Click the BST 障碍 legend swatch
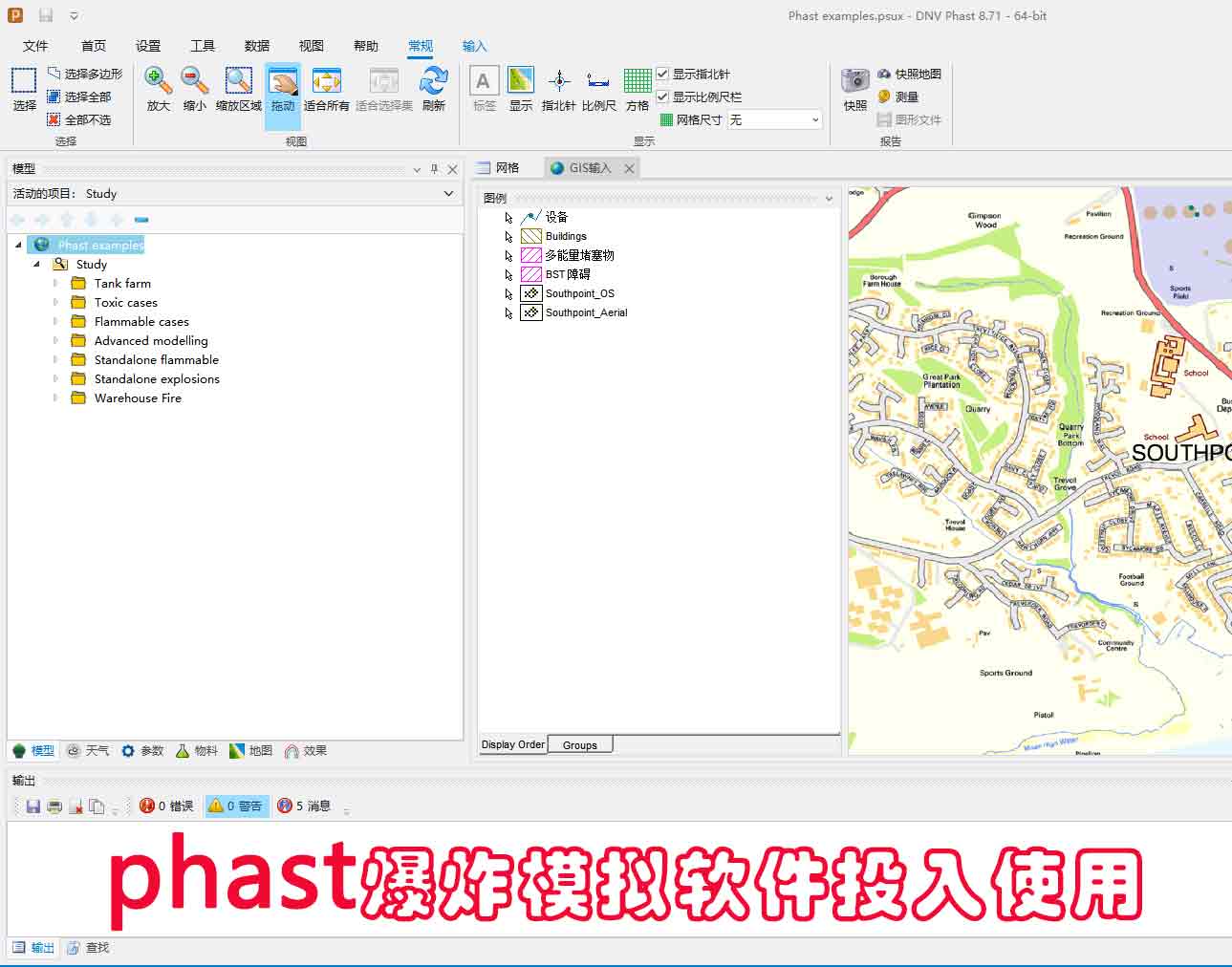 click(531, 275)
